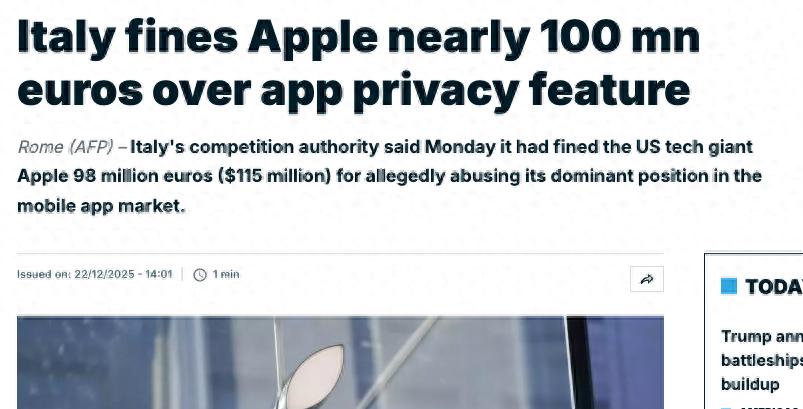Click the "Issued on: 22/12/2025 - 14:01" date
Screen dimensions: 803x409
(95, 274)
